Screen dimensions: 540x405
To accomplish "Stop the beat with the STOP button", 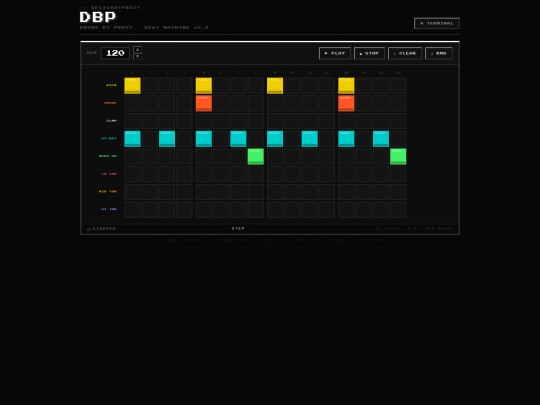I will (369, 53).
